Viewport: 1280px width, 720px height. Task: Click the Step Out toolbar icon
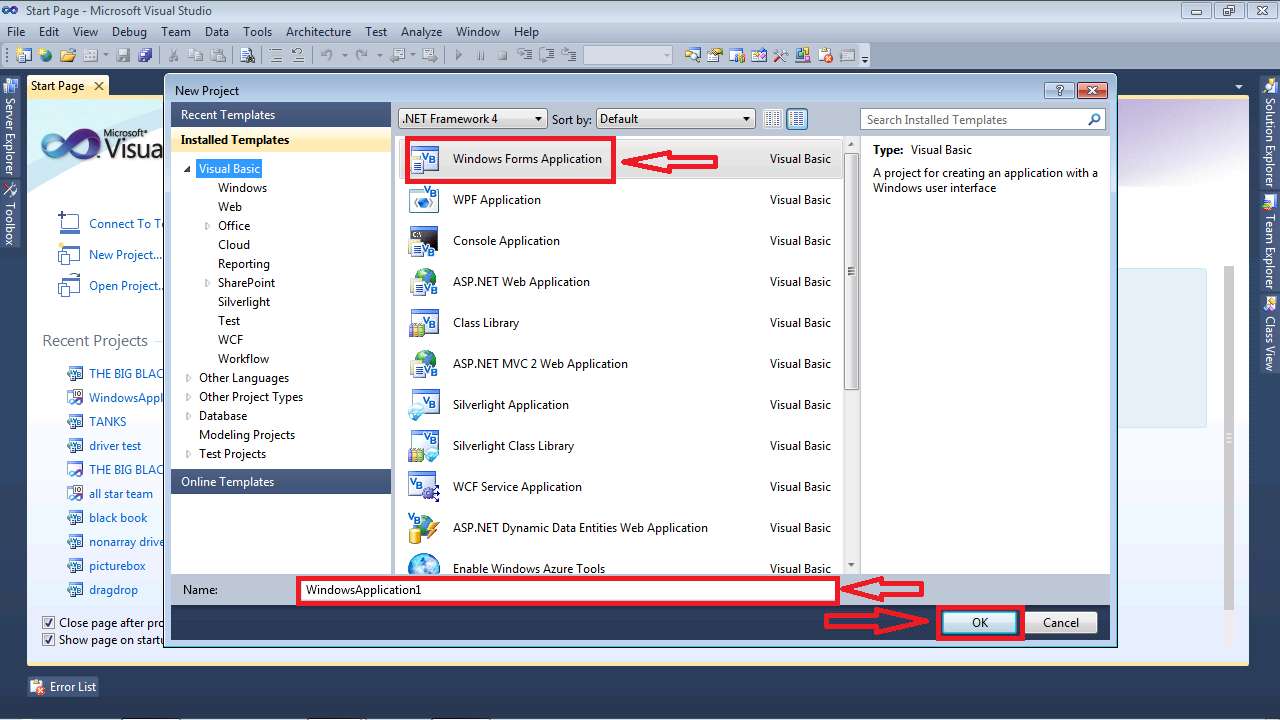[569, 55]
